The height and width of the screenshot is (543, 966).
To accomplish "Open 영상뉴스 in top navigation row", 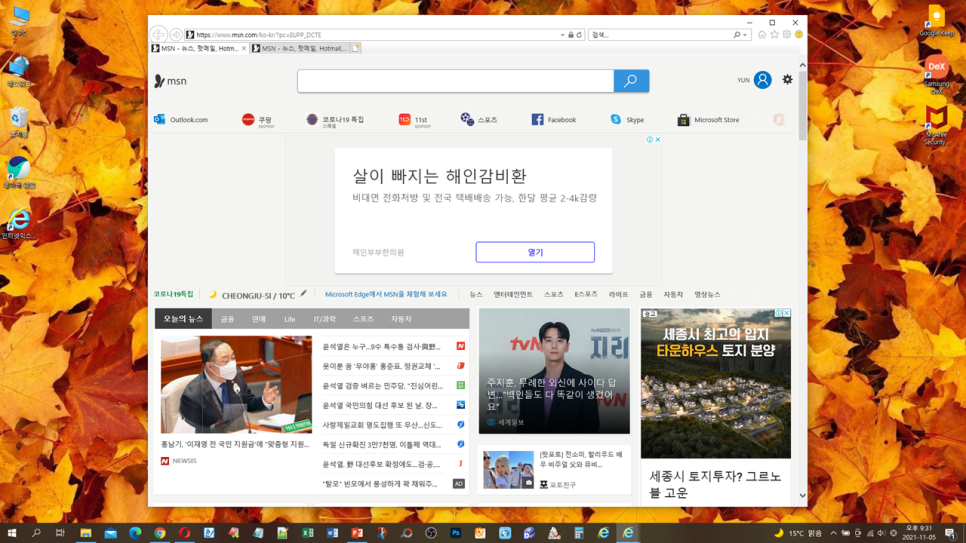I will coord(707,295).
